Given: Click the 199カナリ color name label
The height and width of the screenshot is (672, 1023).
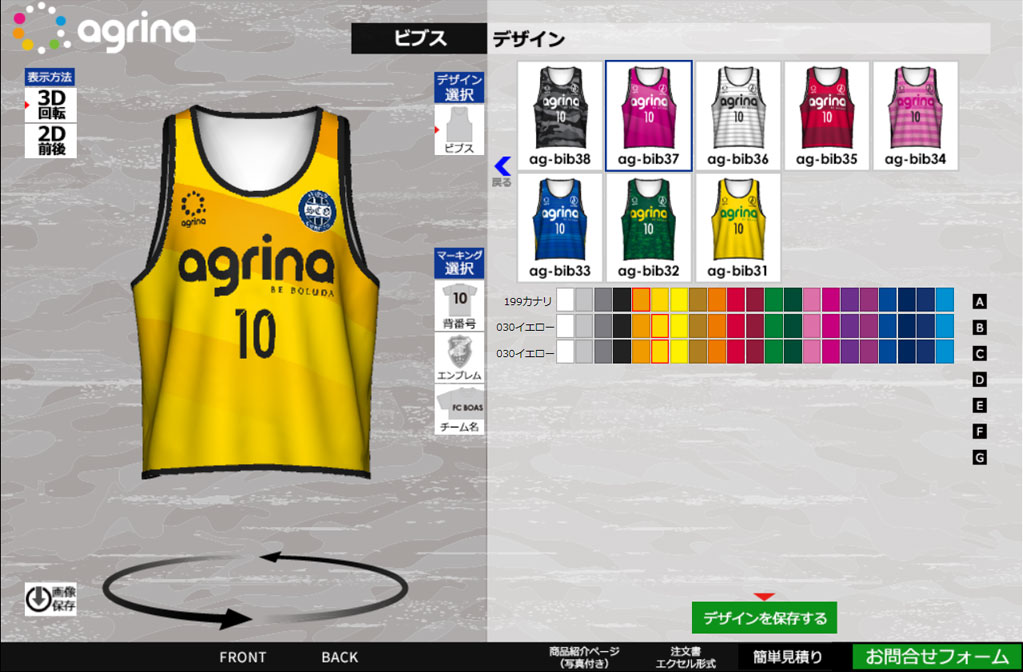Looking at the screenshot, I should tap(528, 301).
